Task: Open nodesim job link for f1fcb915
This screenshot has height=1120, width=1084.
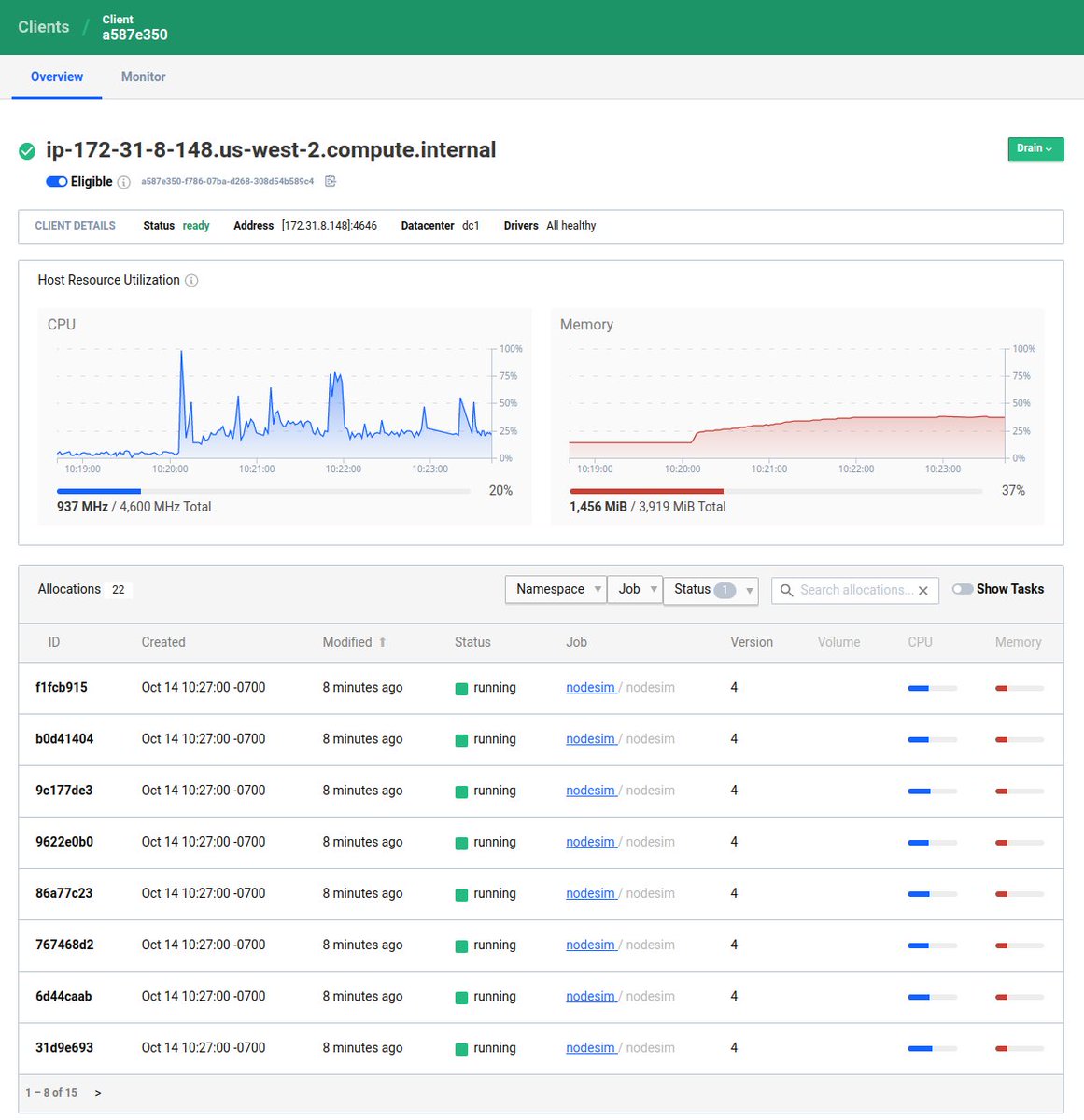Action: [x=590, y=687]
